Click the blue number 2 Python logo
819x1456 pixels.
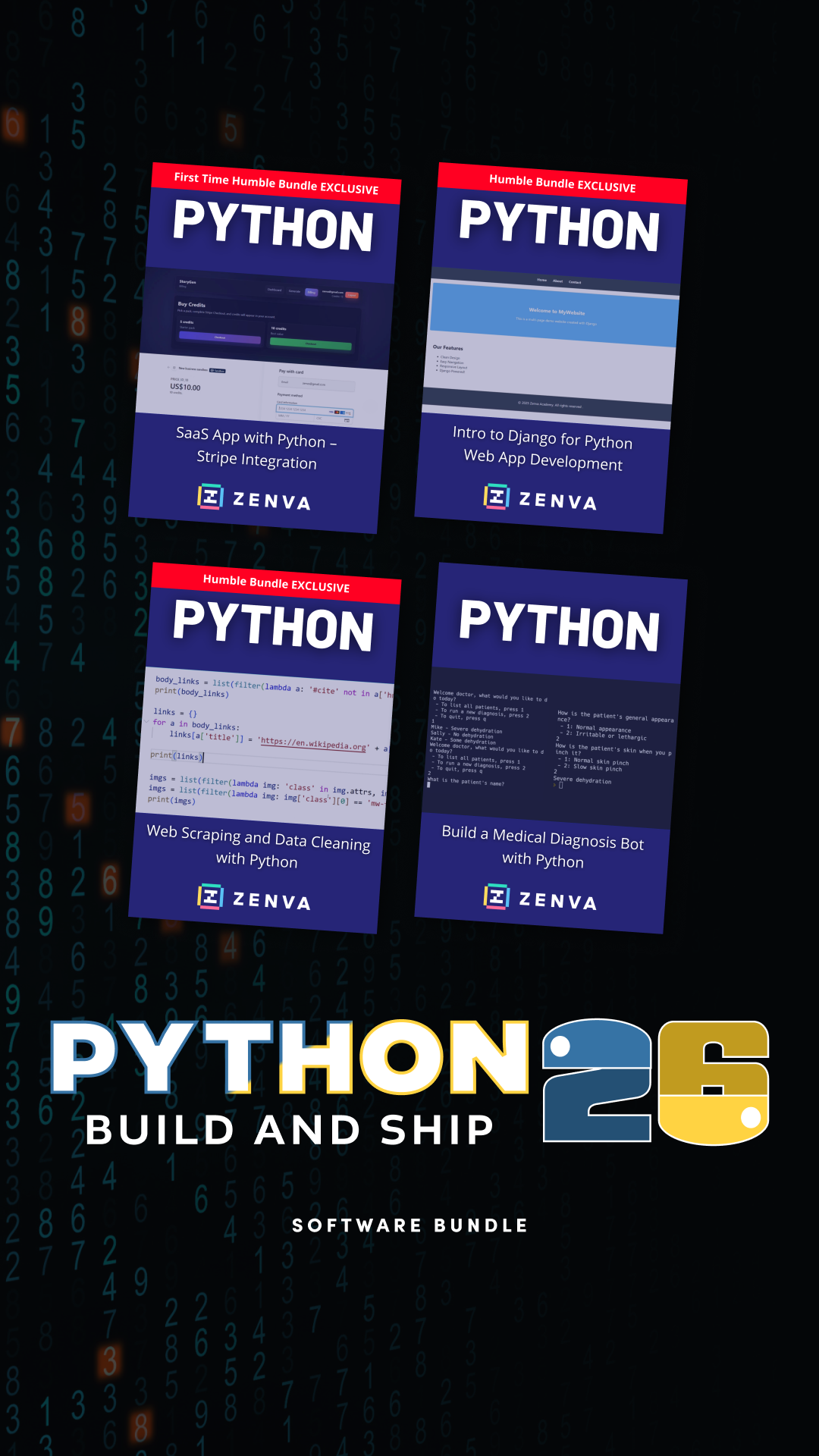(x=597, y=1081)
